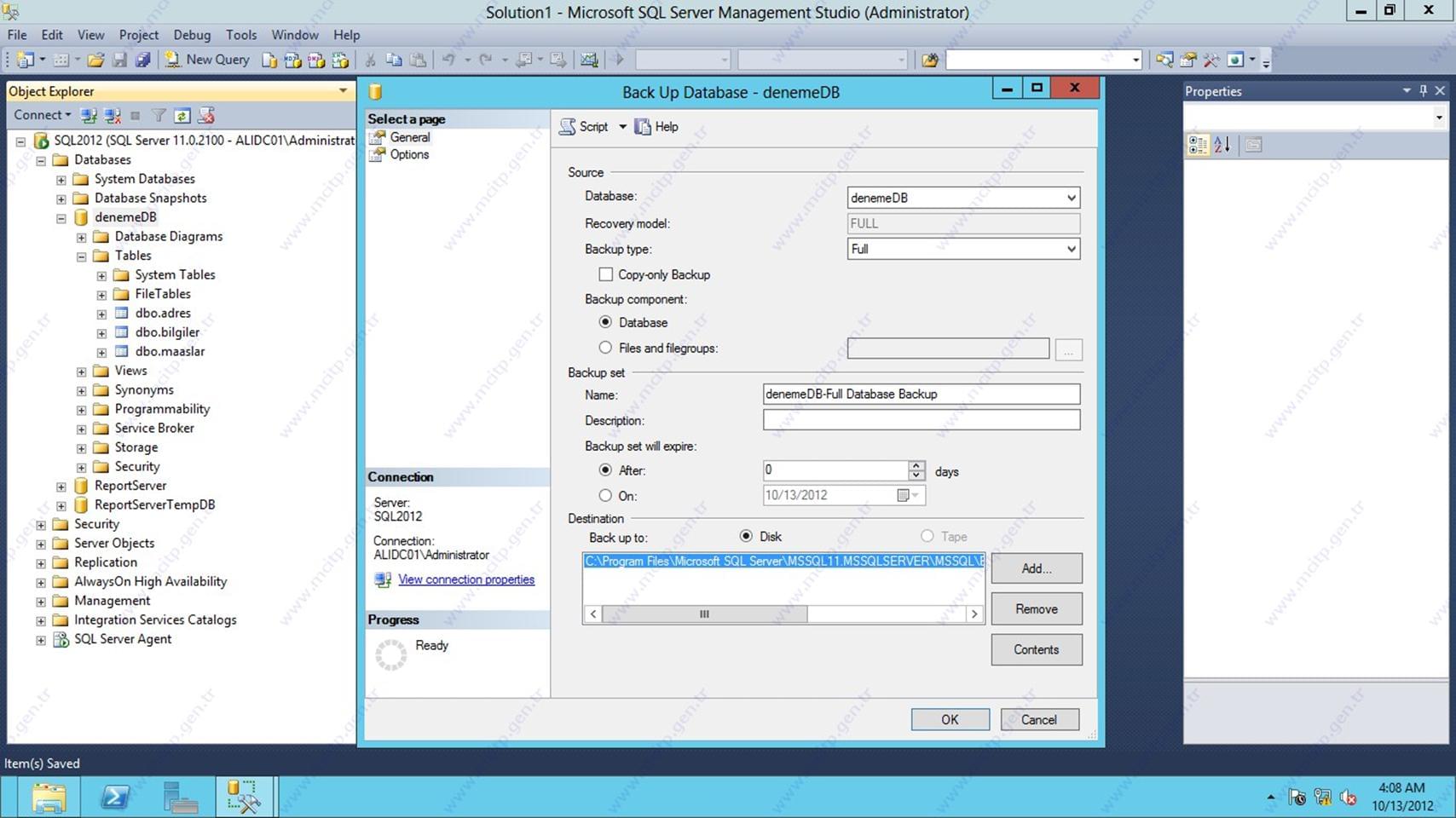Open Server Manager from the taskbar

[181, 798]
